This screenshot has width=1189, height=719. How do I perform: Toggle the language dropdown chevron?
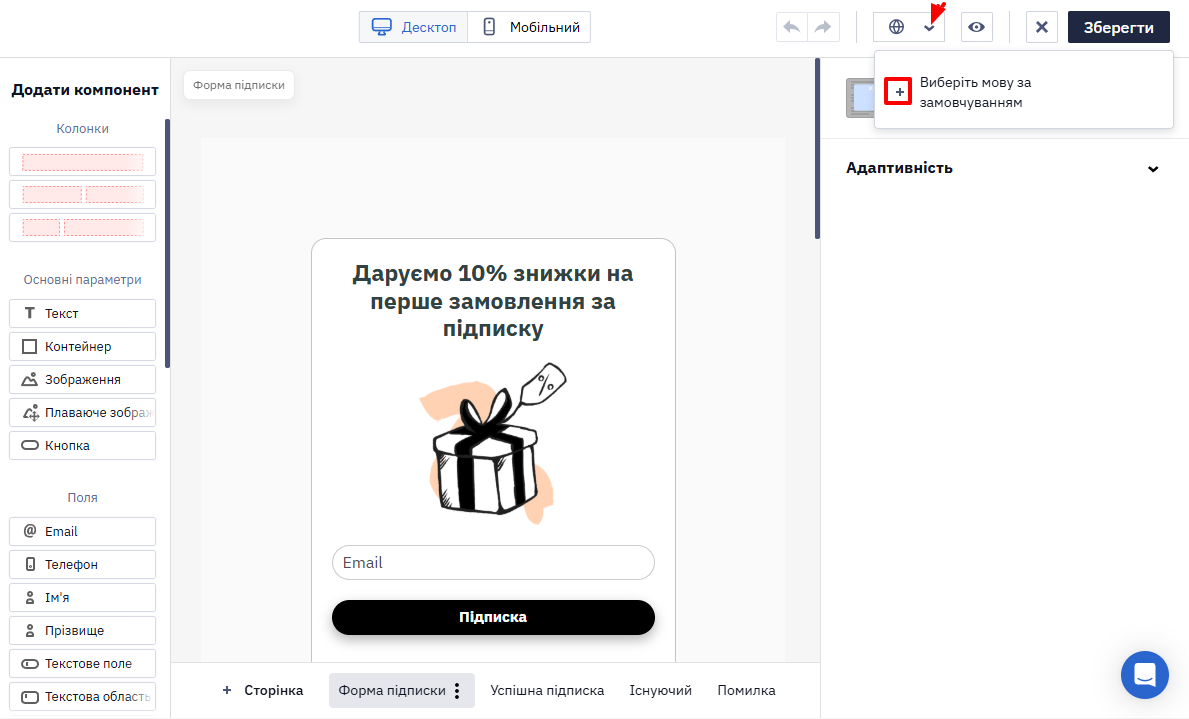[930, 28]
